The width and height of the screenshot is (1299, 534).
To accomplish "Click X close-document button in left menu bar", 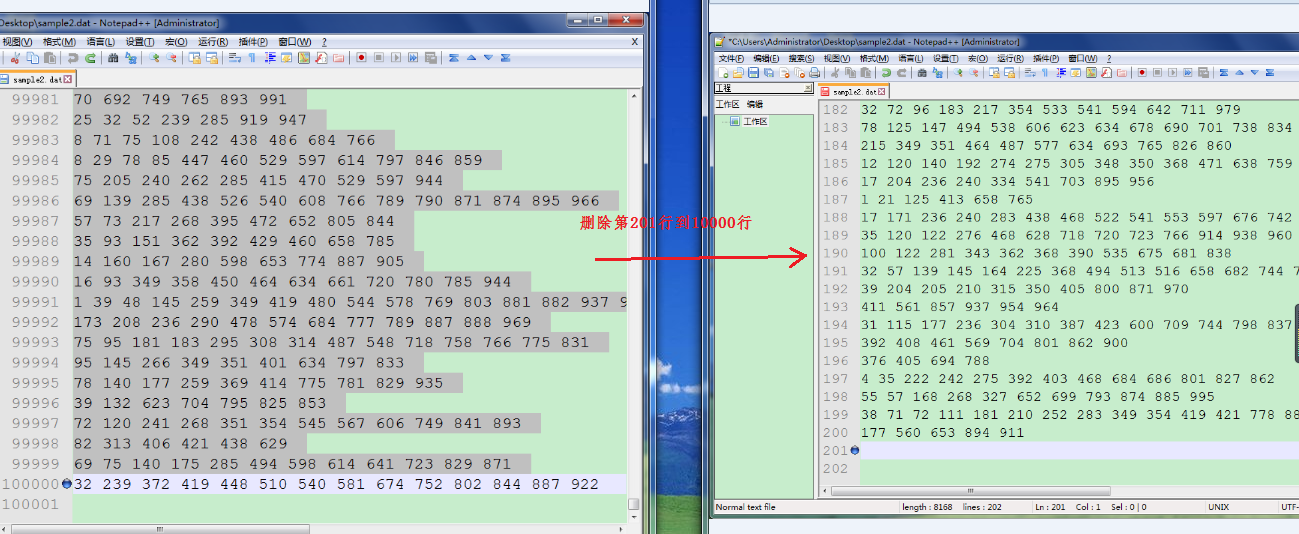I will [634, 42].
